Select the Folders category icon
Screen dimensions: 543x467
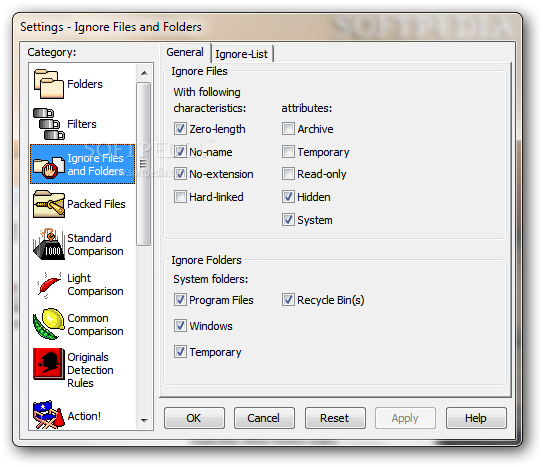[48, 84]
